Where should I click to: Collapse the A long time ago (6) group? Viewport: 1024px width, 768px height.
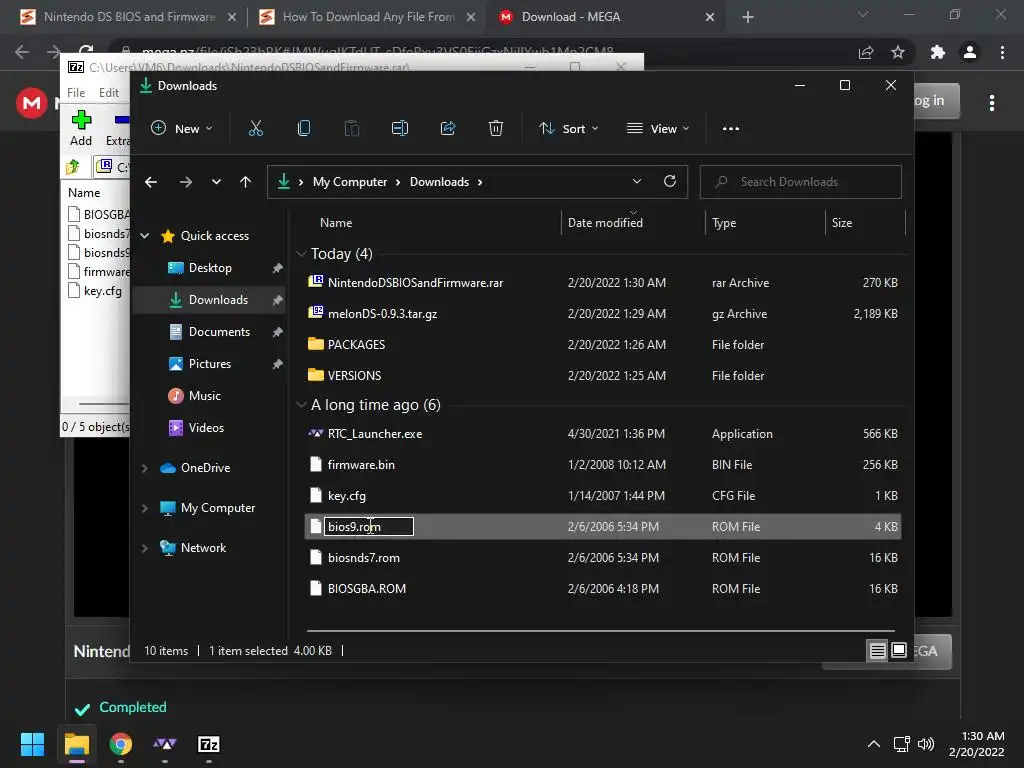click(x=301, y=405)
